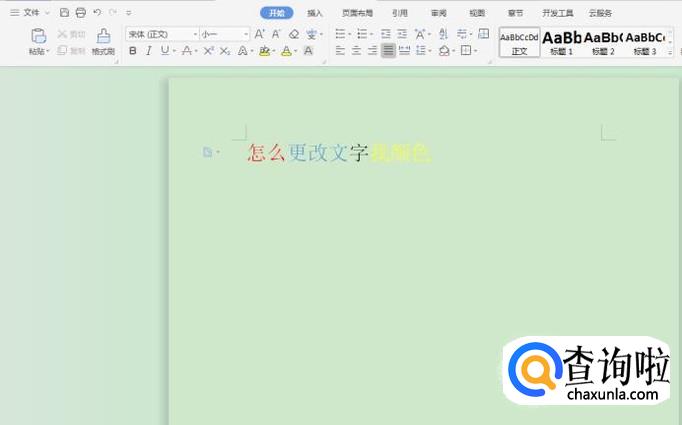The height and width of the screenshot is (425, 682).
Task: Click the yellow text highlight color button
Action: coord(265,51)
